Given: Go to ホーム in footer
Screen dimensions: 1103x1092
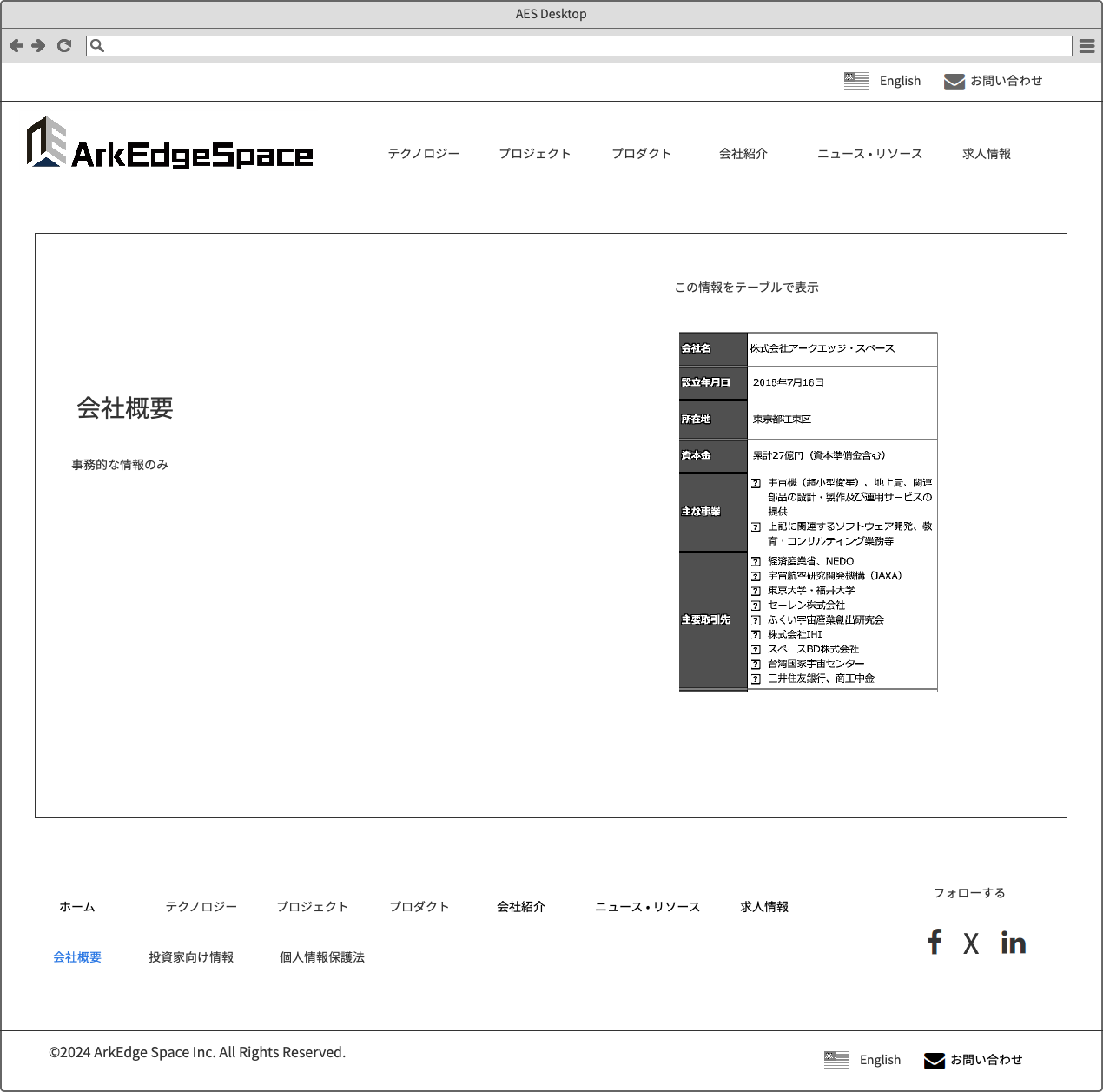Looking at the screenshot, I should click(77, 907).
